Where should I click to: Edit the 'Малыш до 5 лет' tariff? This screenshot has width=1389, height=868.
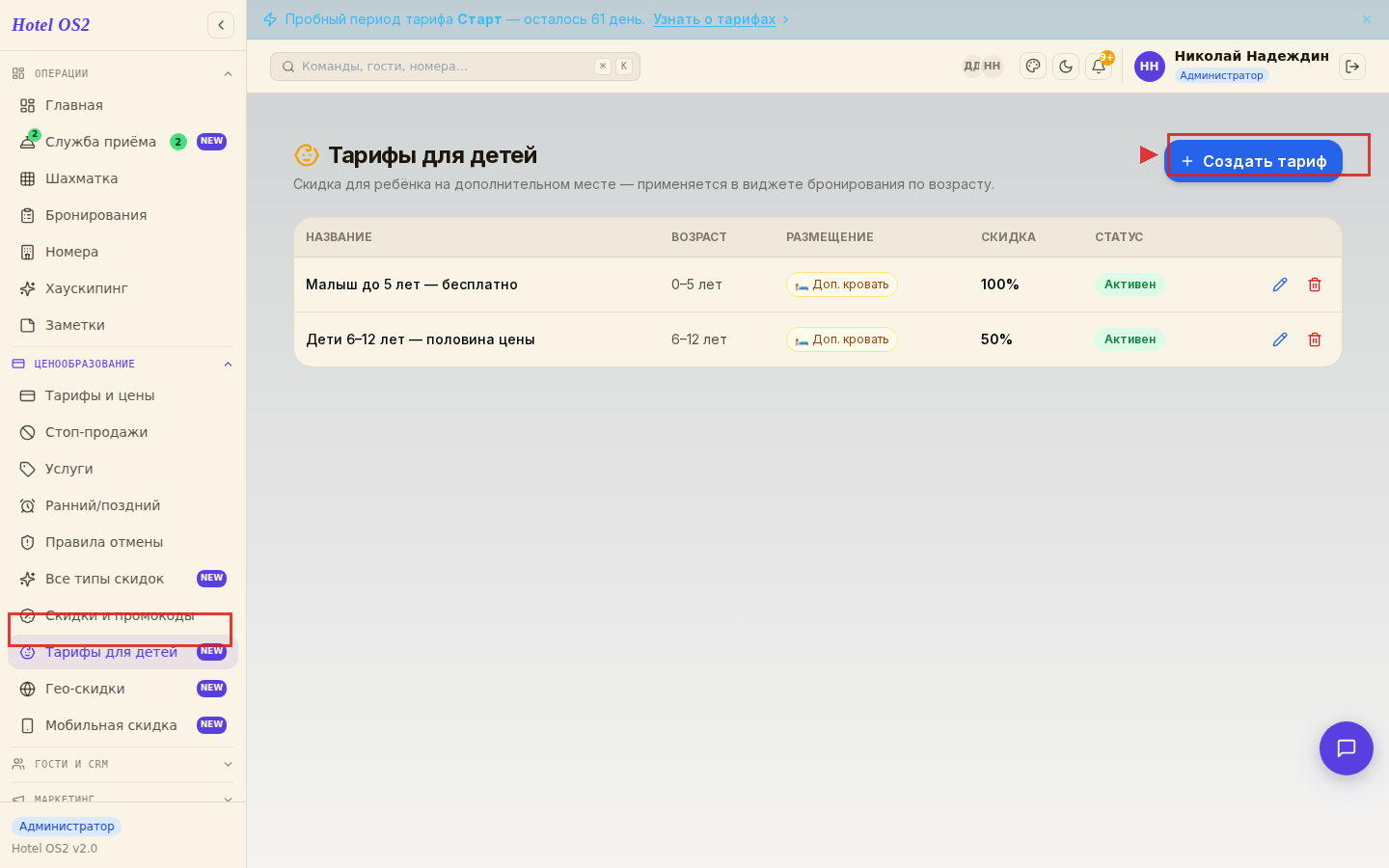point(1280,285)
